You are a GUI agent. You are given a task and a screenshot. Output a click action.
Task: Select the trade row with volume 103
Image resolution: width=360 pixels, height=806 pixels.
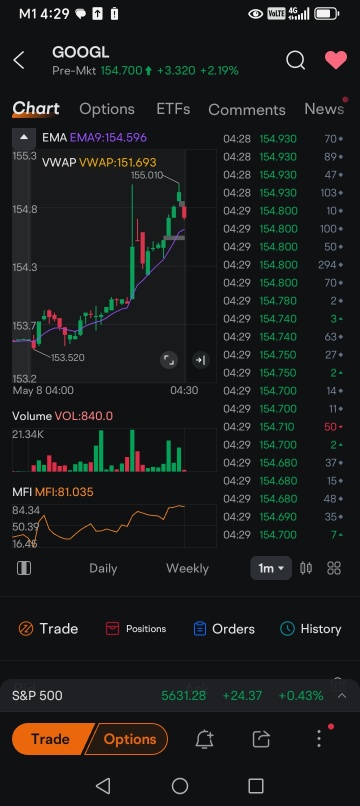[283, 193]
